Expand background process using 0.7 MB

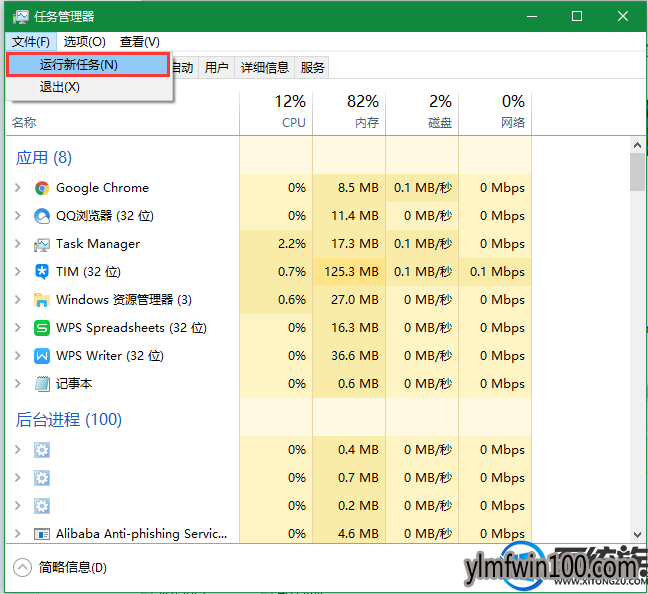click(17, 477)
